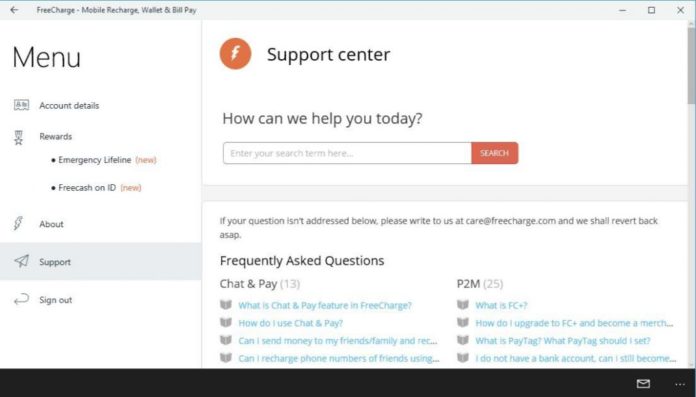
Task: Click the Rewards medal icon
Action: point(18,138)
